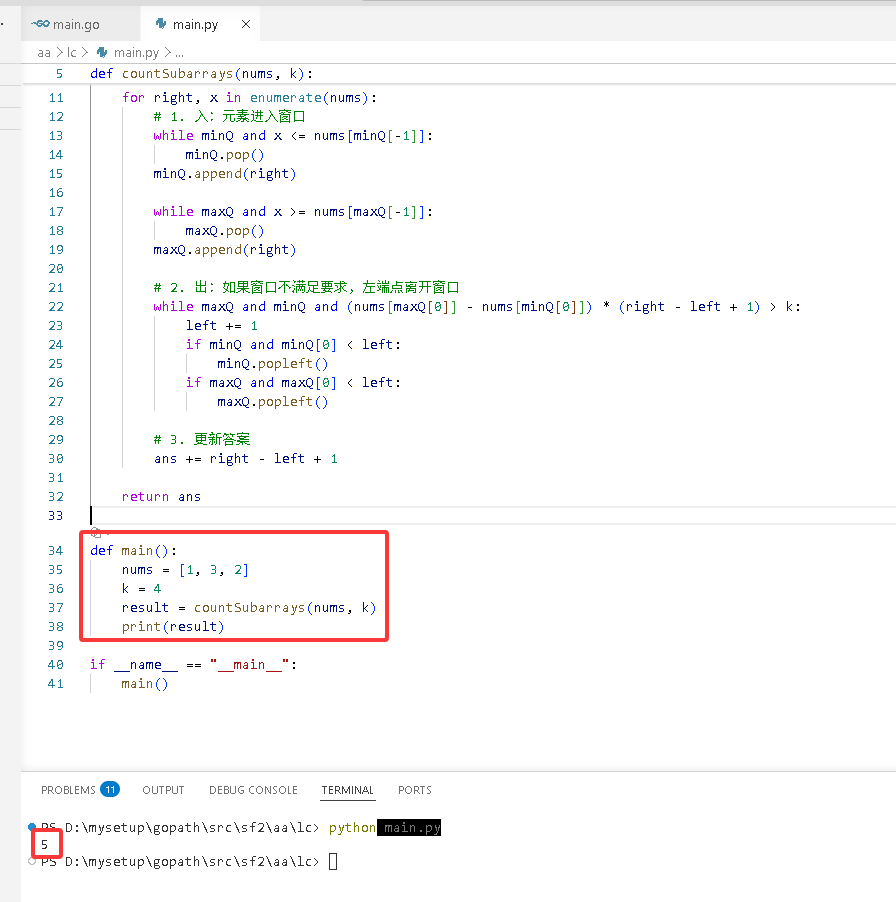This screenshot has height=902, width=896.
Task: Click sticky header line countSubarrays definition
Action: pos(201,74)
